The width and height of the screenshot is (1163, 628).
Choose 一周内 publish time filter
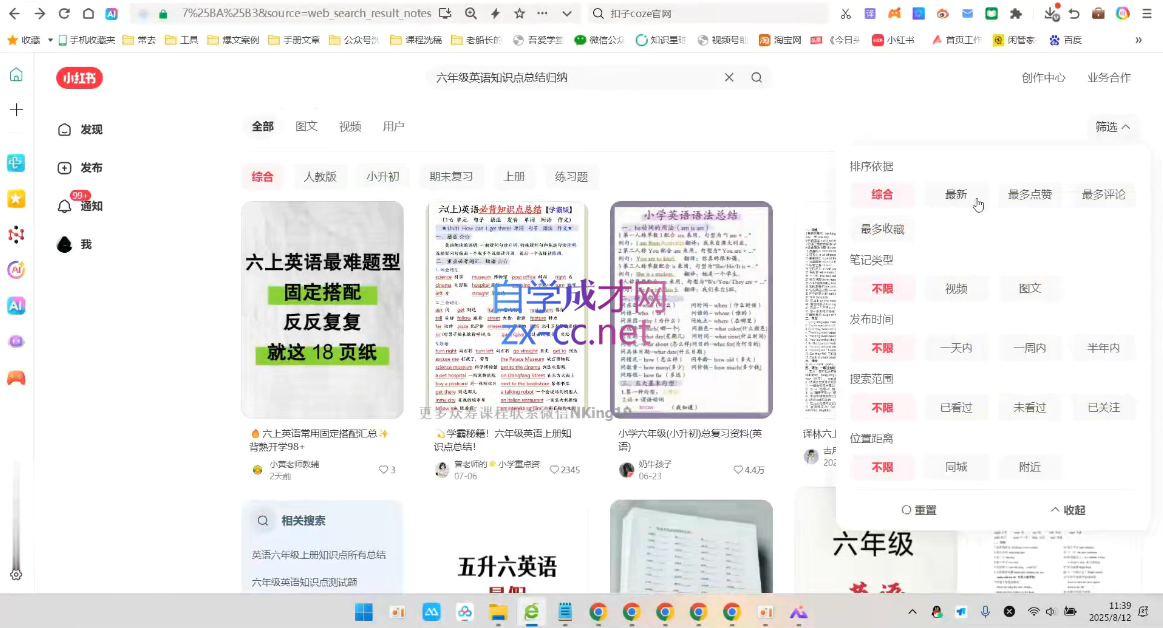pyautogui.click(x=1030, y=348)
